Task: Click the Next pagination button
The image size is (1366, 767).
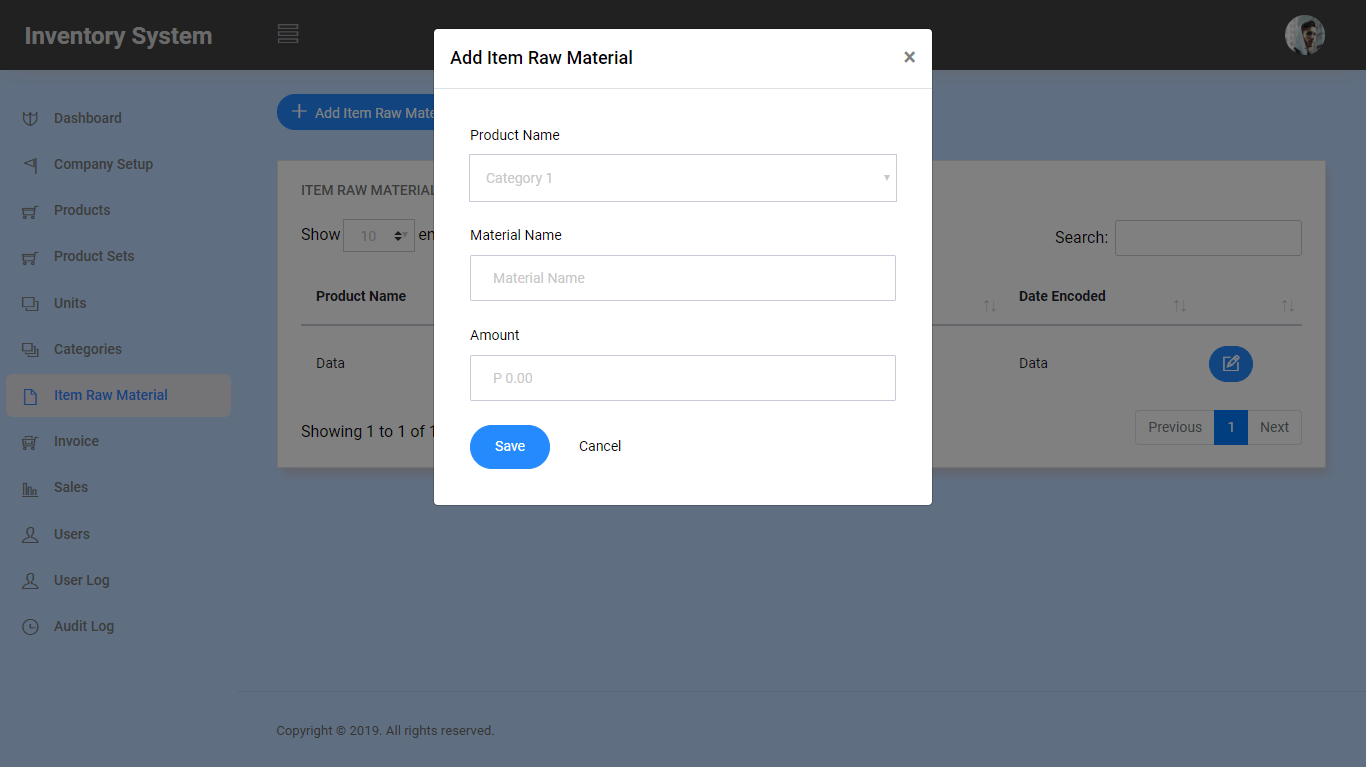Action: 1274,427
